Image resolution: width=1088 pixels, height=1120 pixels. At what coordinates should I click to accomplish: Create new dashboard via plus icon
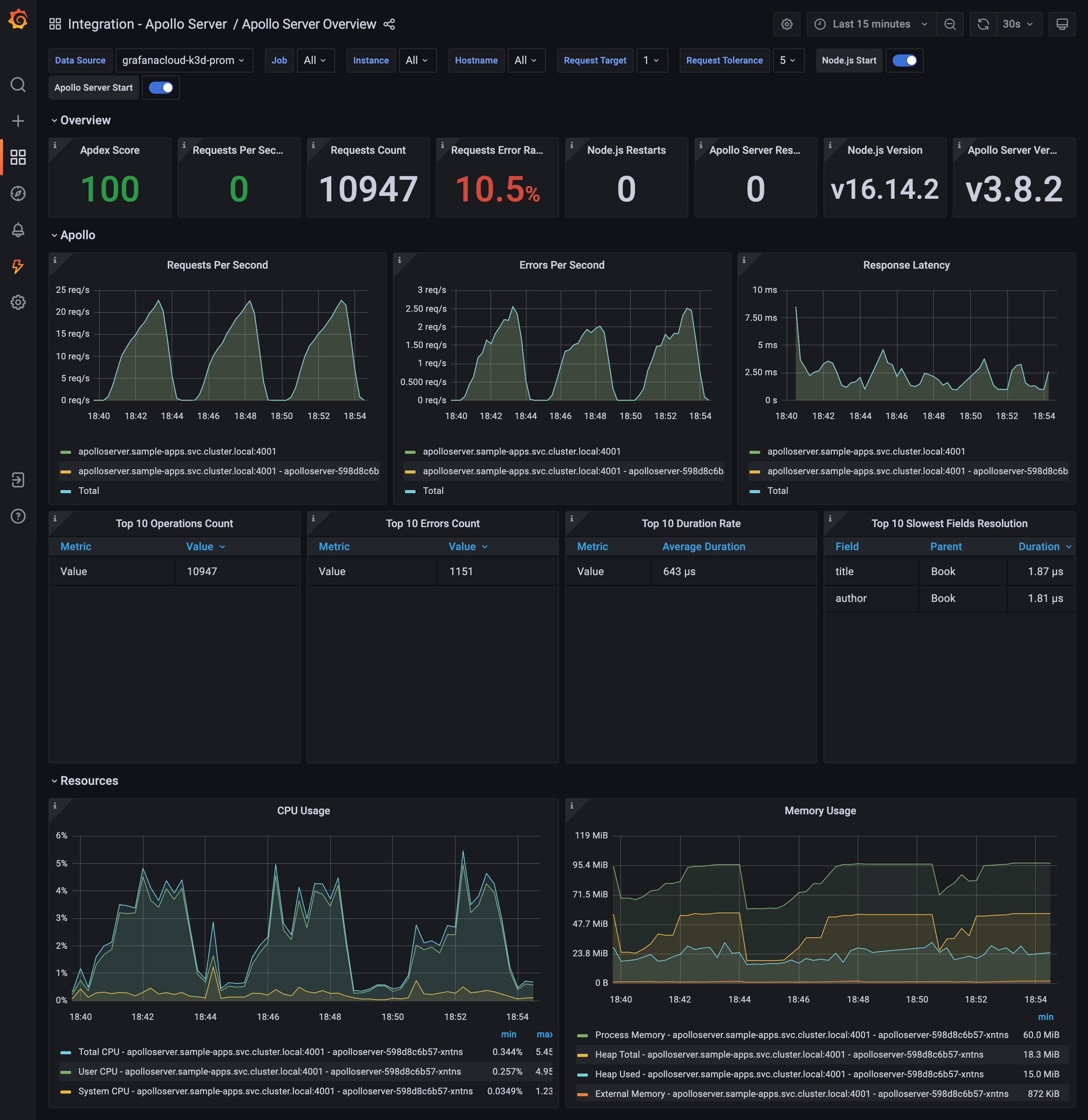19,121
